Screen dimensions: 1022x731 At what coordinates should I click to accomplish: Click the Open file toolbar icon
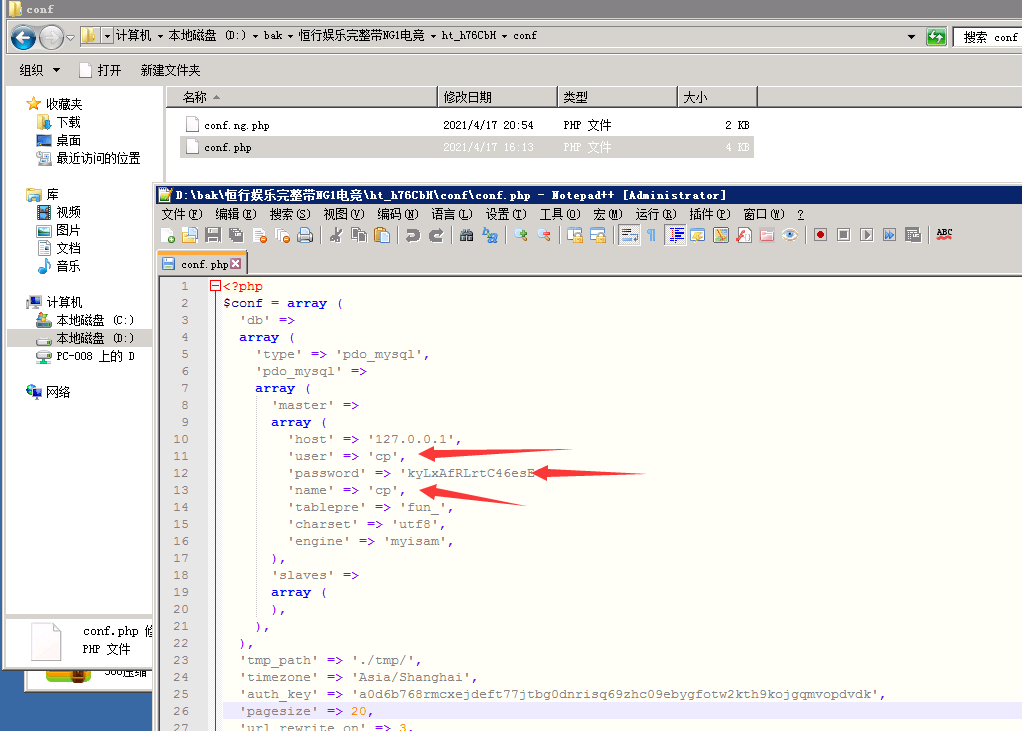tap(190, 235)
